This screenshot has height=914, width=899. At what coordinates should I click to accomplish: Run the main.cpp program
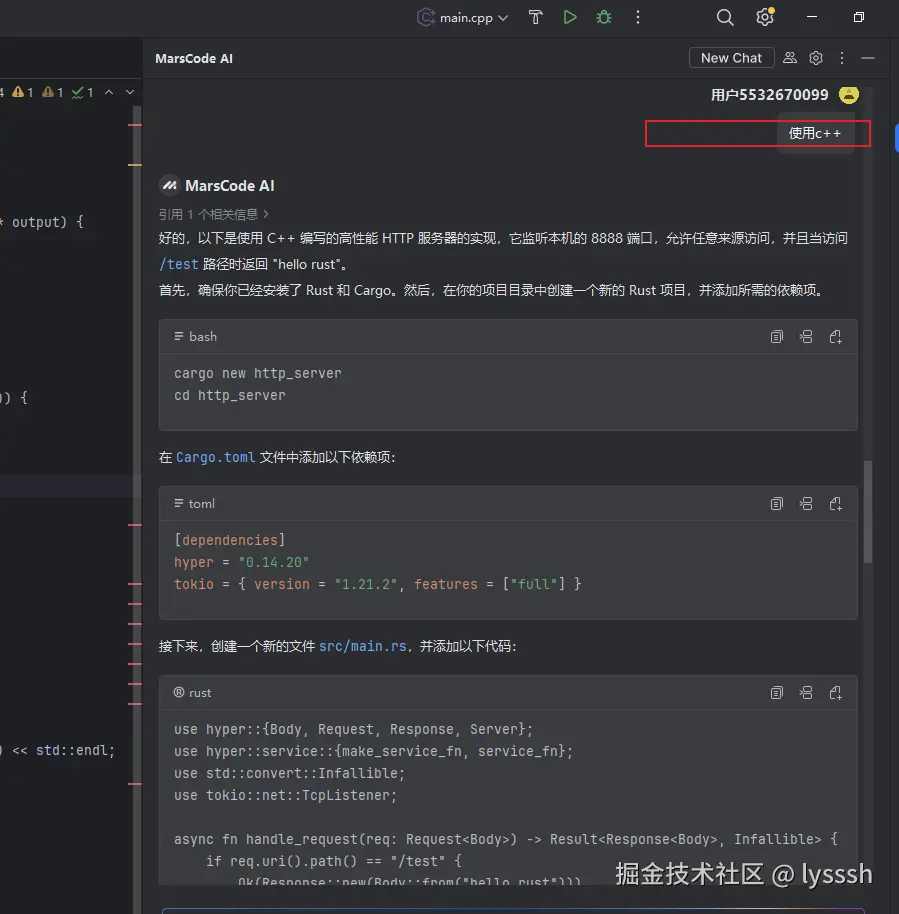click(x=570, y=17)
